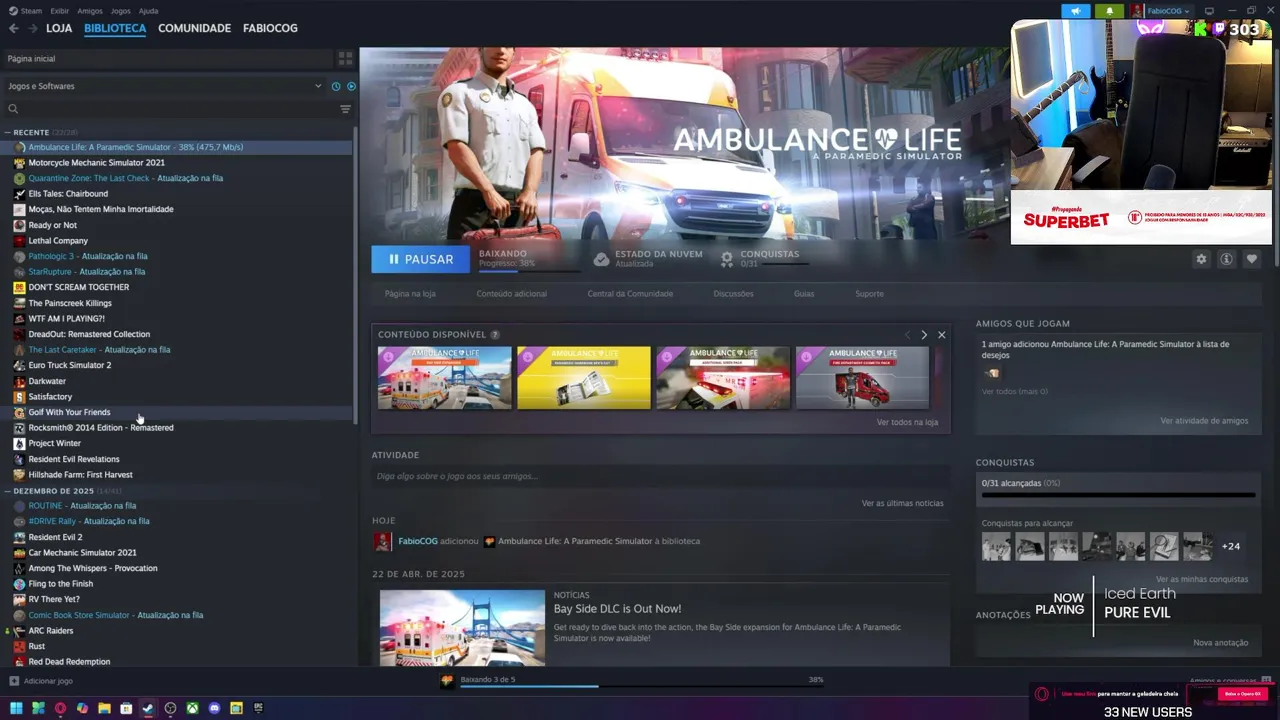
Task: Toggle the ready-to-play filter icon
Action: click(351, 86)
